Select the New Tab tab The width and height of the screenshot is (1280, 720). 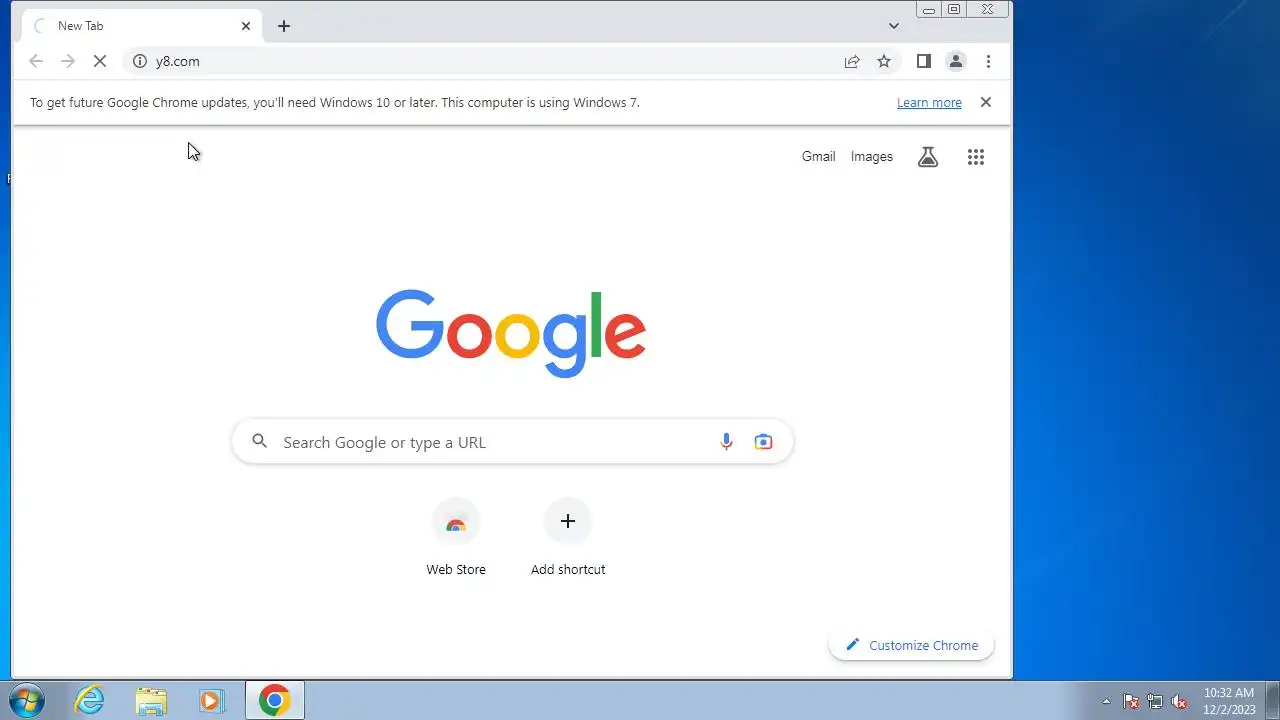click(142, 26)
